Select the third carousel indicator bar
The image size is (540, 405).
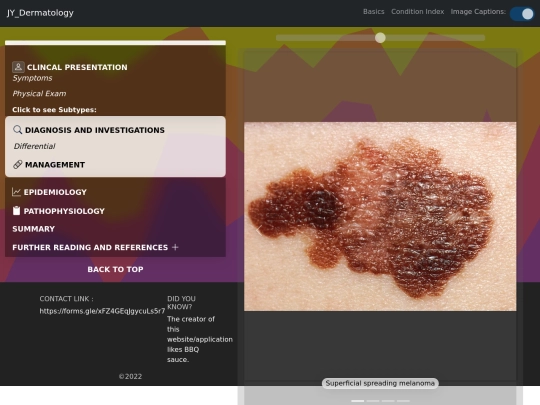click(x=388, y=401)
